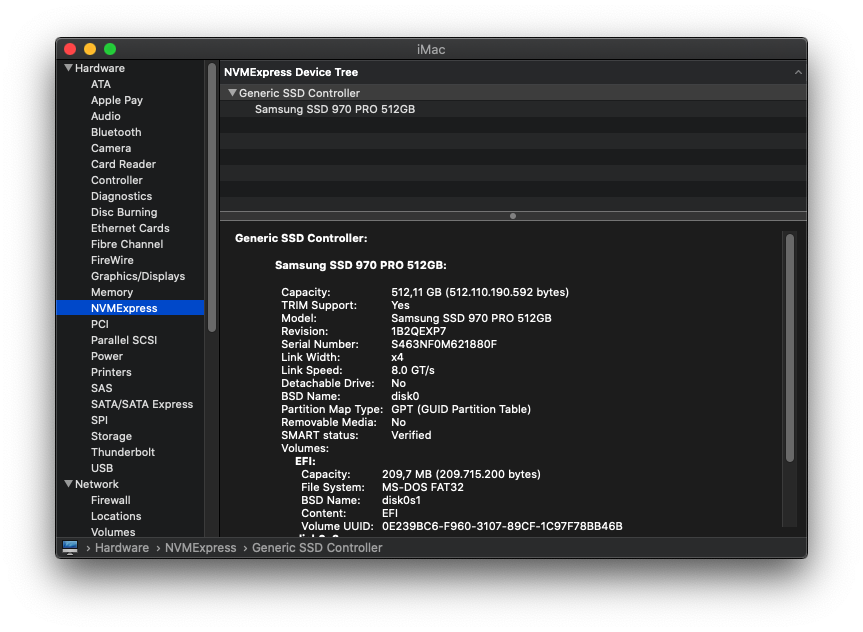Select Firewall under Network
This screenshot has height=632, width=863.
(111, 500)
